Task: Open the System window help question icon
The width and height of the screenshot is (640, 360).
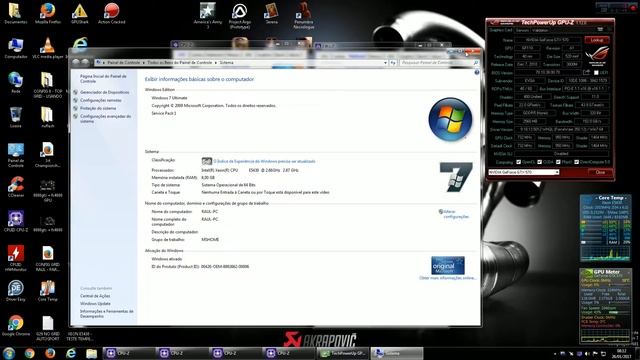Action: click(x=477, y=72)
